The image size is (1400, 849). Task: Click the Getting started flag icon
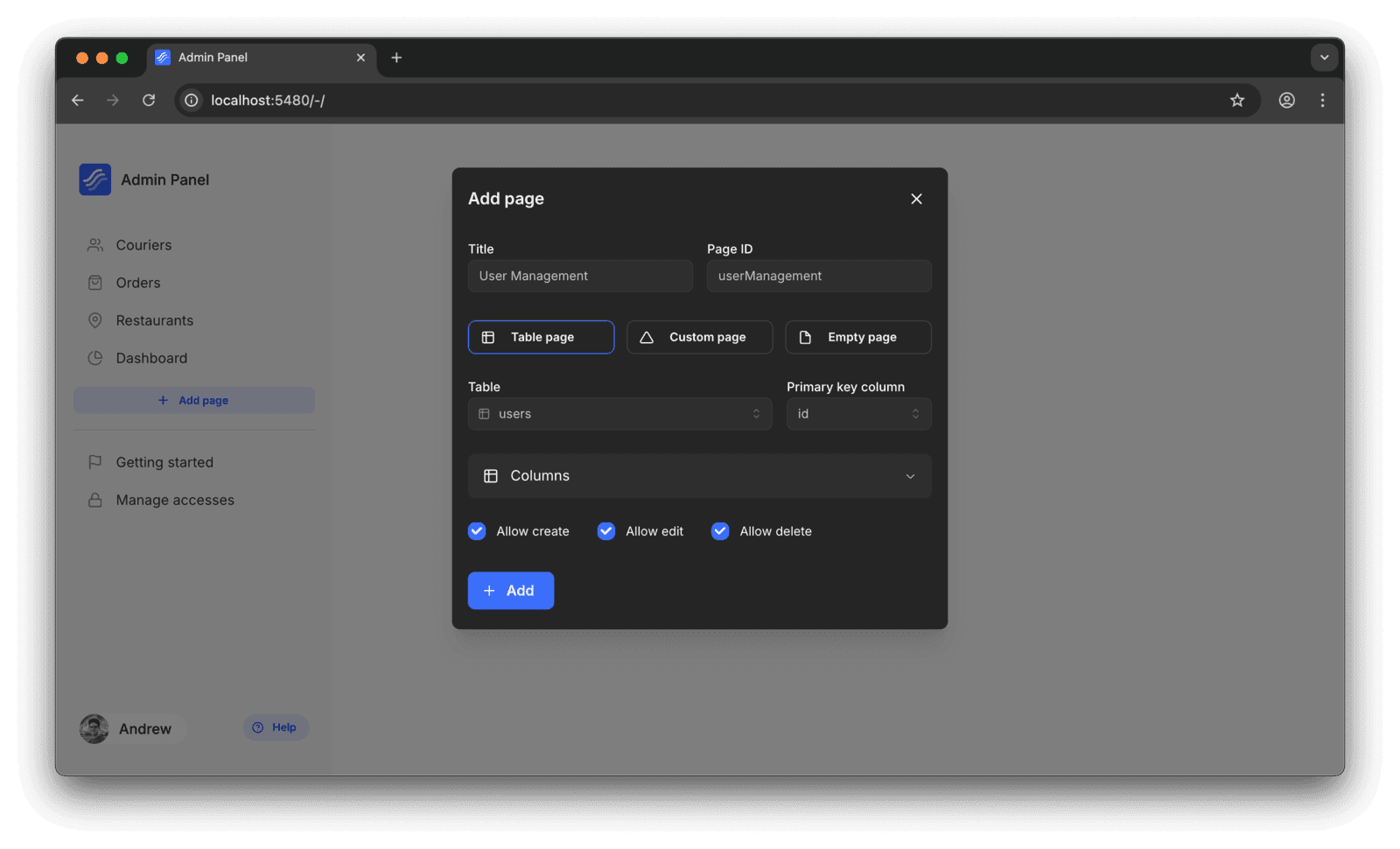point(95,462)
